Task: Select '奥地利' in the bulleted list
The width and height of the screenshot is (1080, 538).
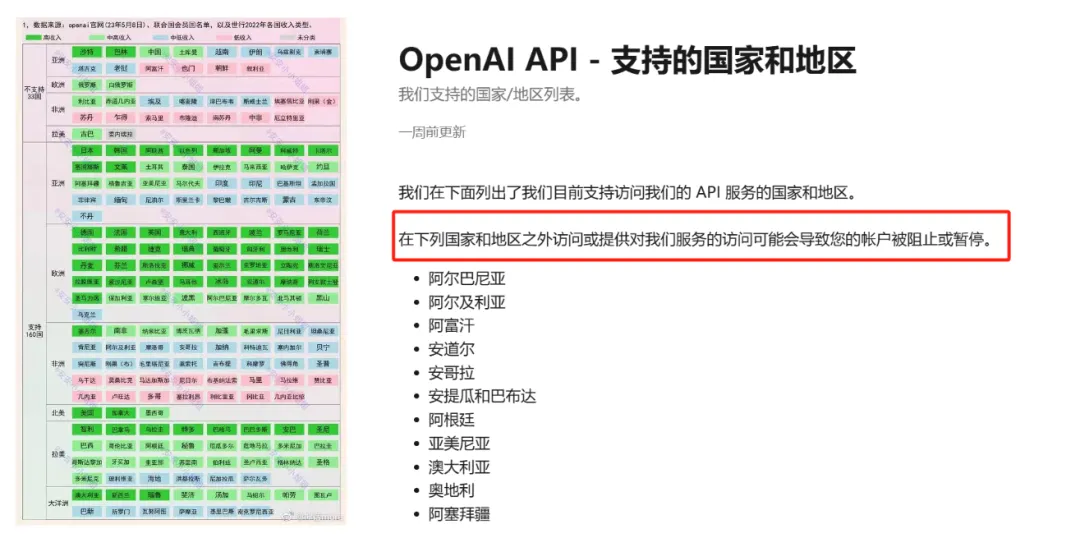Action: (x=451, y=490)
